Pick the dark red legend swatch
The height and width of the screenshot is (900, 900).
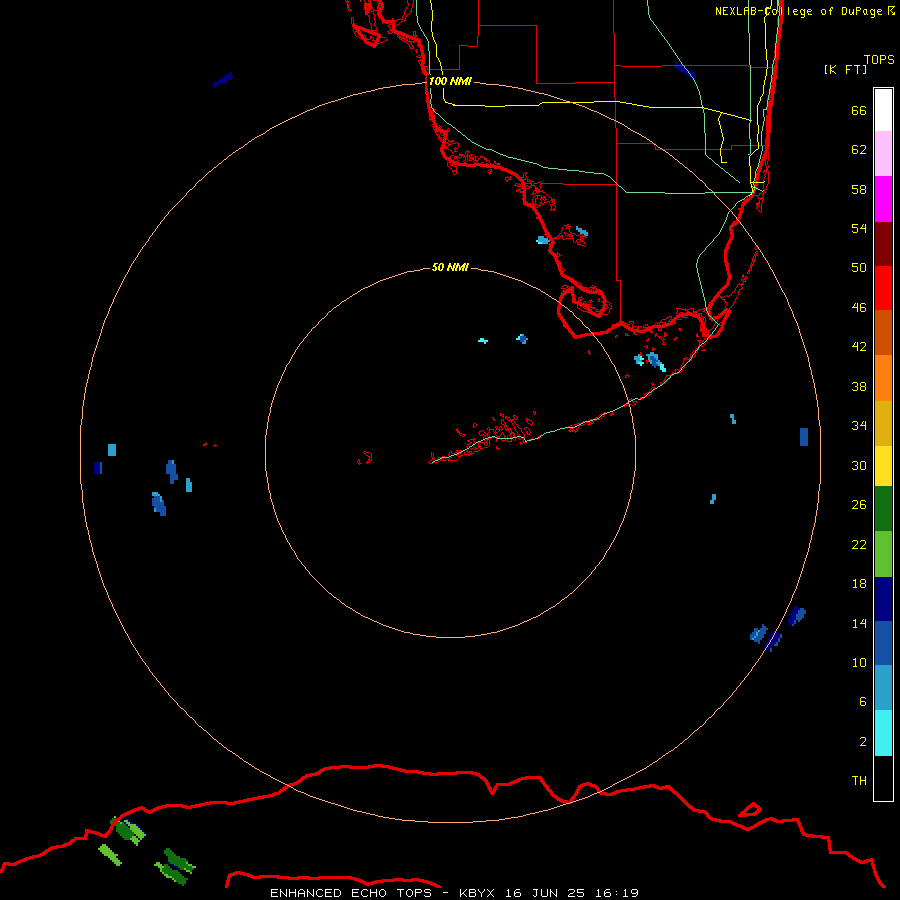(x=883, y=243)
